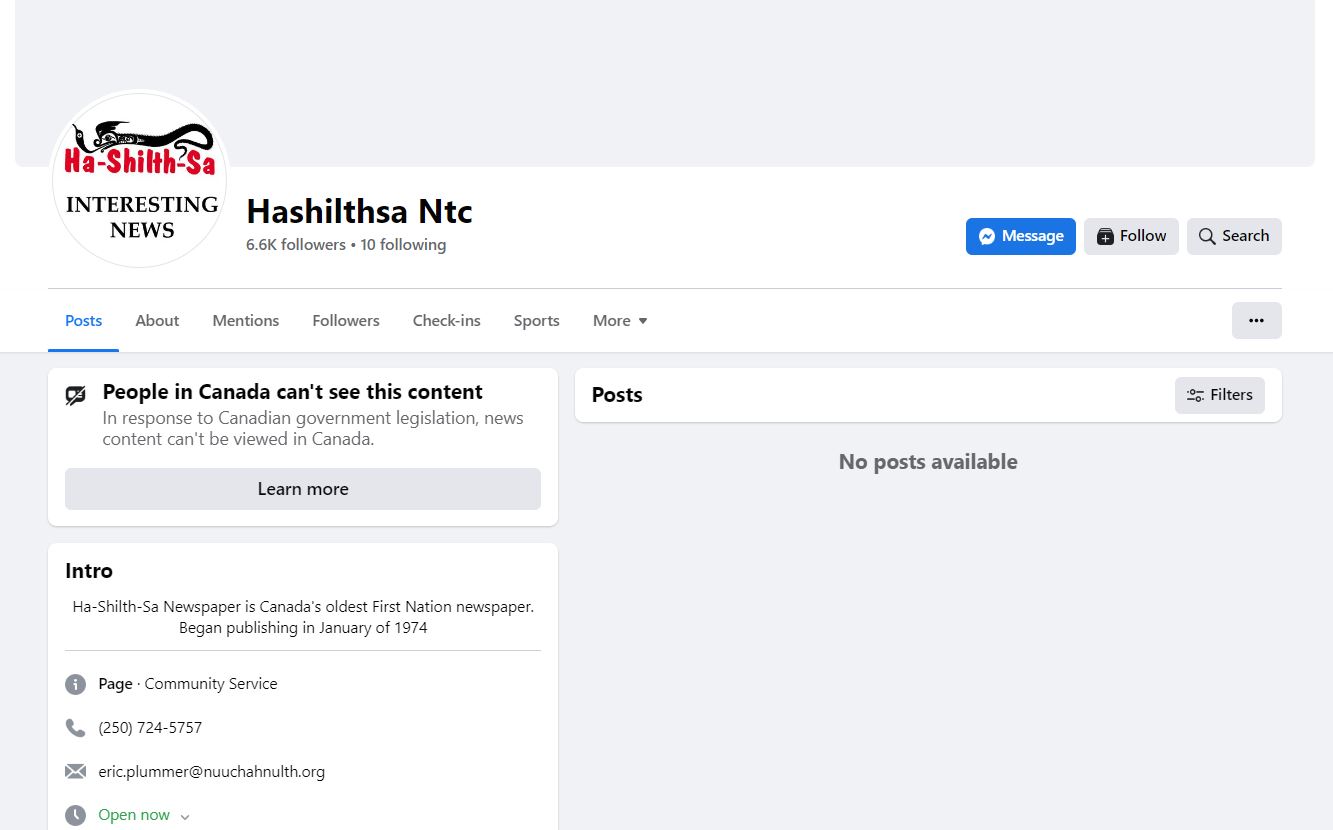This screenshot has width=1333, height=830.
Task: Click the magnifying glass Search icon
Action: [x=1207, y=237]
